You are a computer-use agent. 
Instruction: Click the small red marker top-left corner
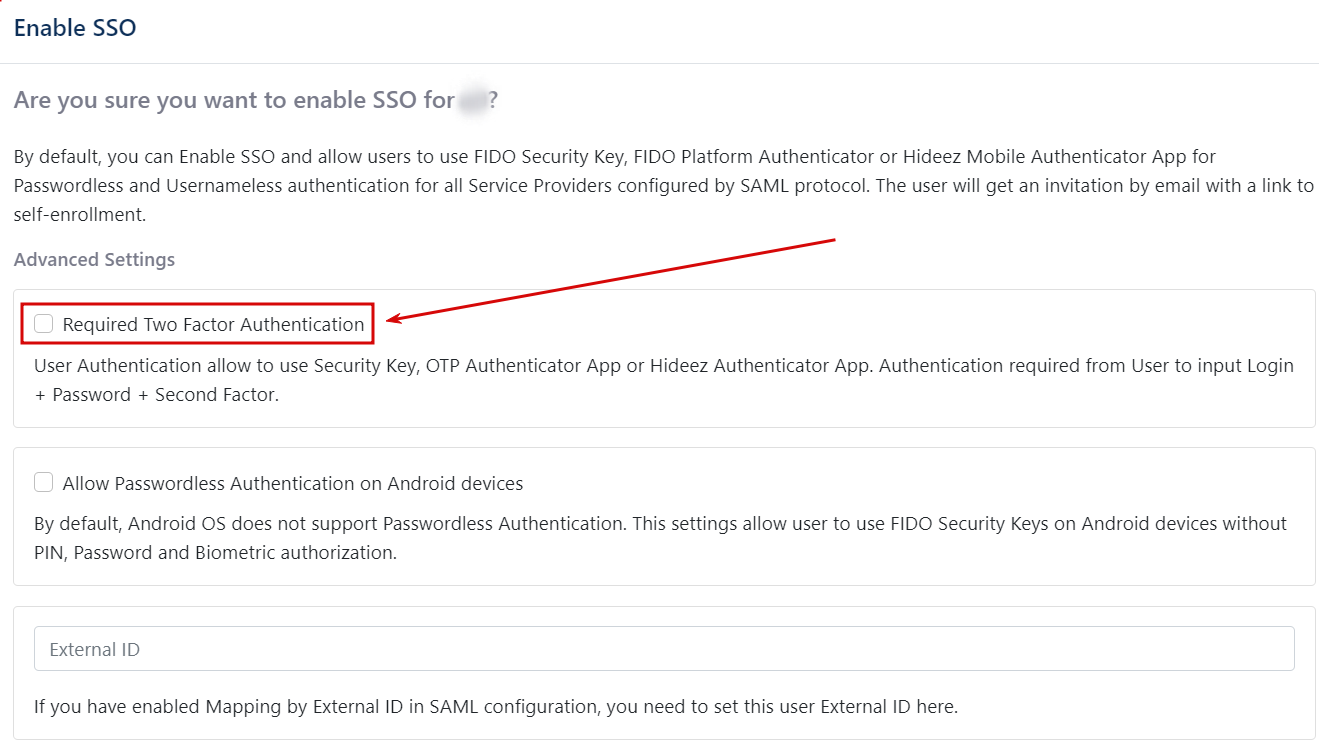pyautogui.click(x=4, y=4)
